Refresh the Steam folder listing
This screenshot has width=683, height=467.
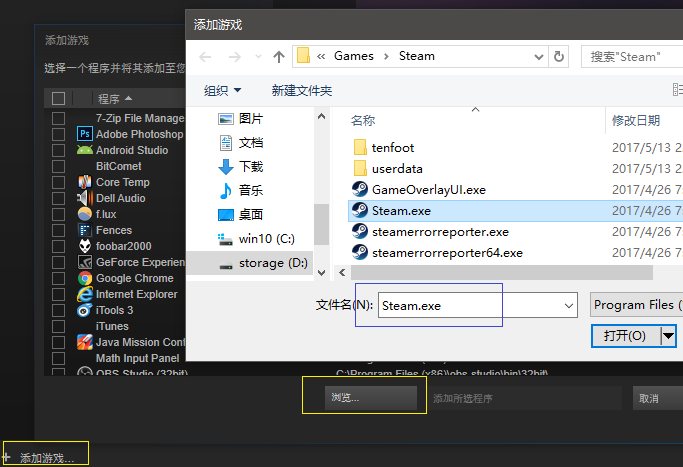(558, 57)
